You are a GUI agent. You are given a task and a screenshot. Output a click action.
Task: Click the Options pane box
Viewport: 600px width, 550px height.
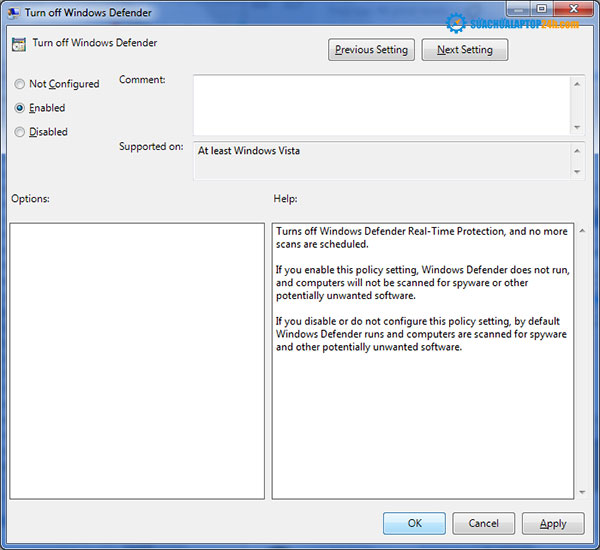tap(137, 361)
